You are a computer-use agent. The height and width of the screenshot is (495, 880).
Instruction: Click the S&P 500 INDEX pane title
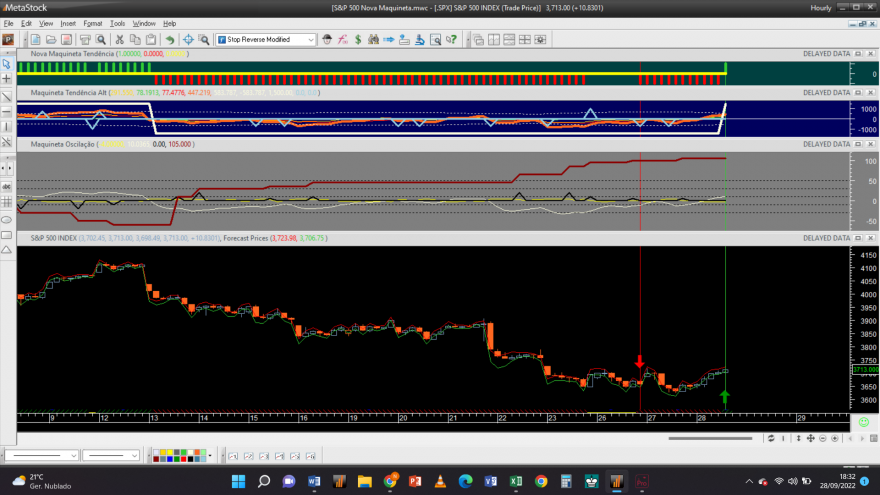click(53, 238)
